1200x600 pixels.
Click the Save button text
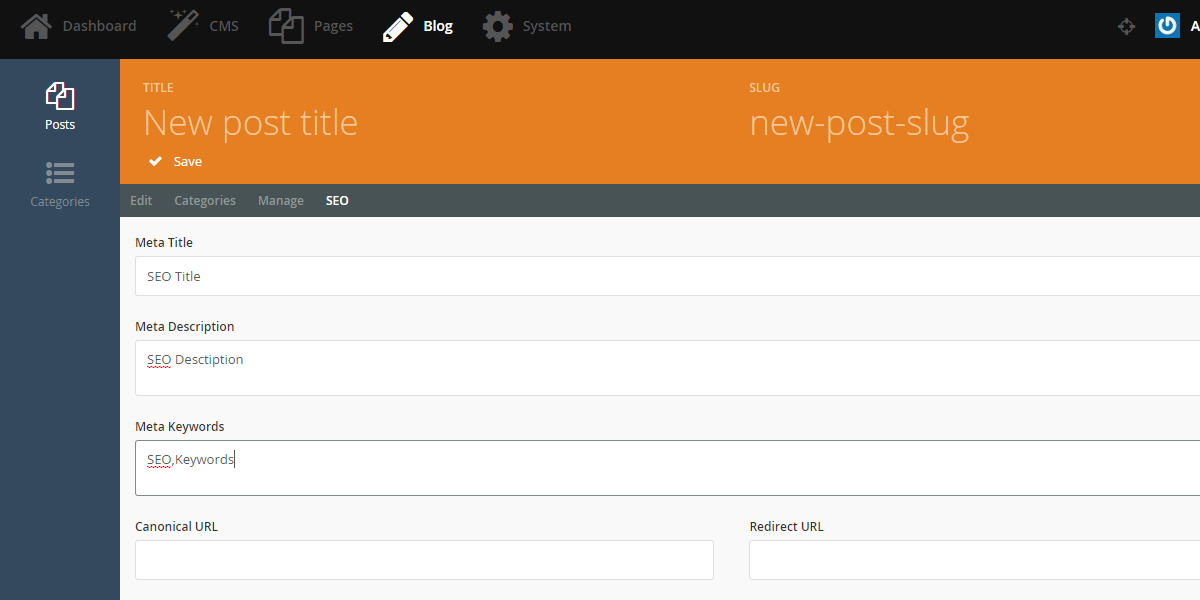click(x=188, y=161)
